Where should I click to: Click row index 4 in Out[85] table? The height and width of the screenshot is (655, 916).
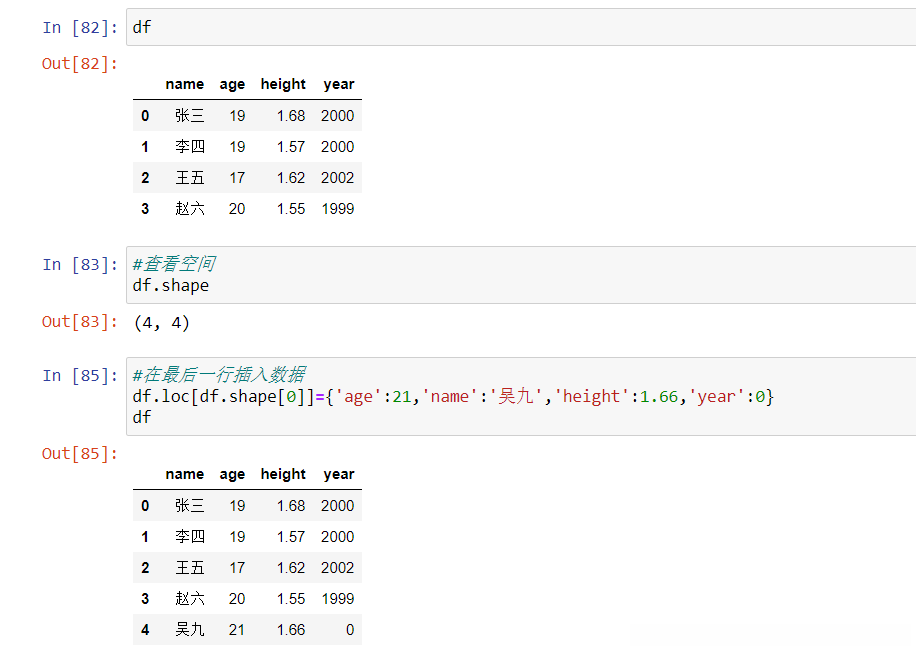(x=145, y=630)
